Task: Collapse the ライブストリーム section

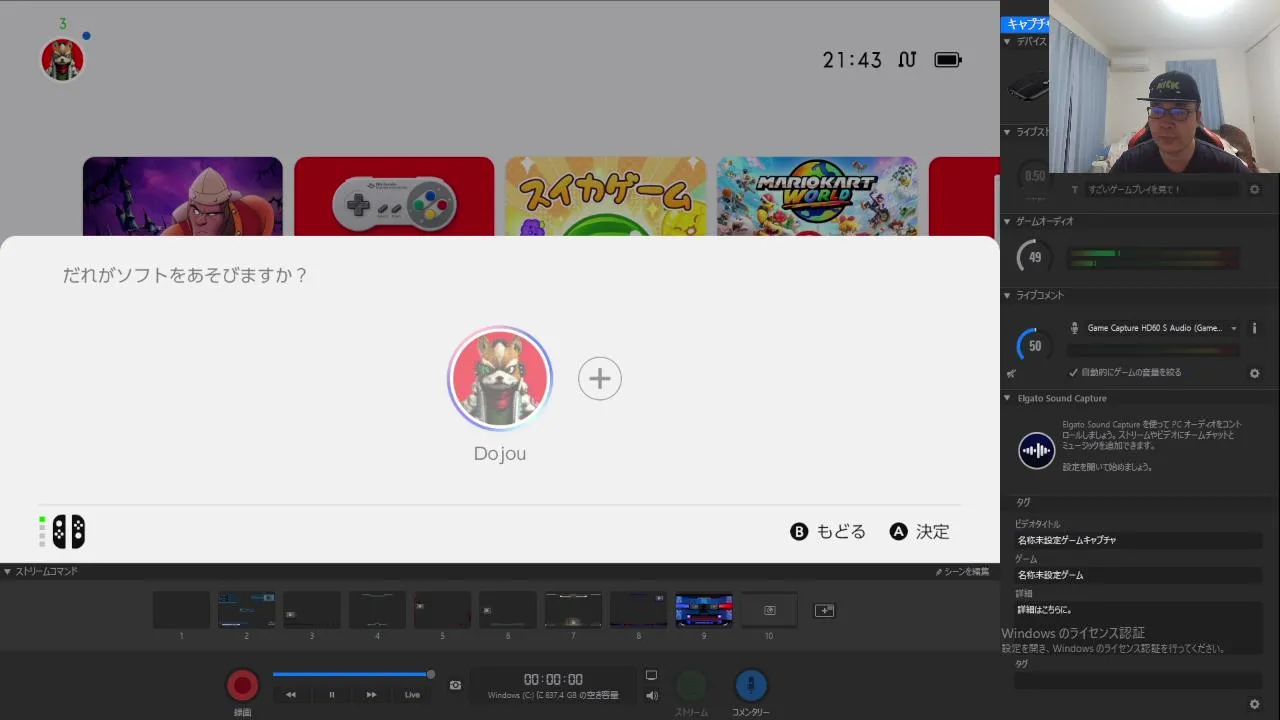Action: [1008, 132]
